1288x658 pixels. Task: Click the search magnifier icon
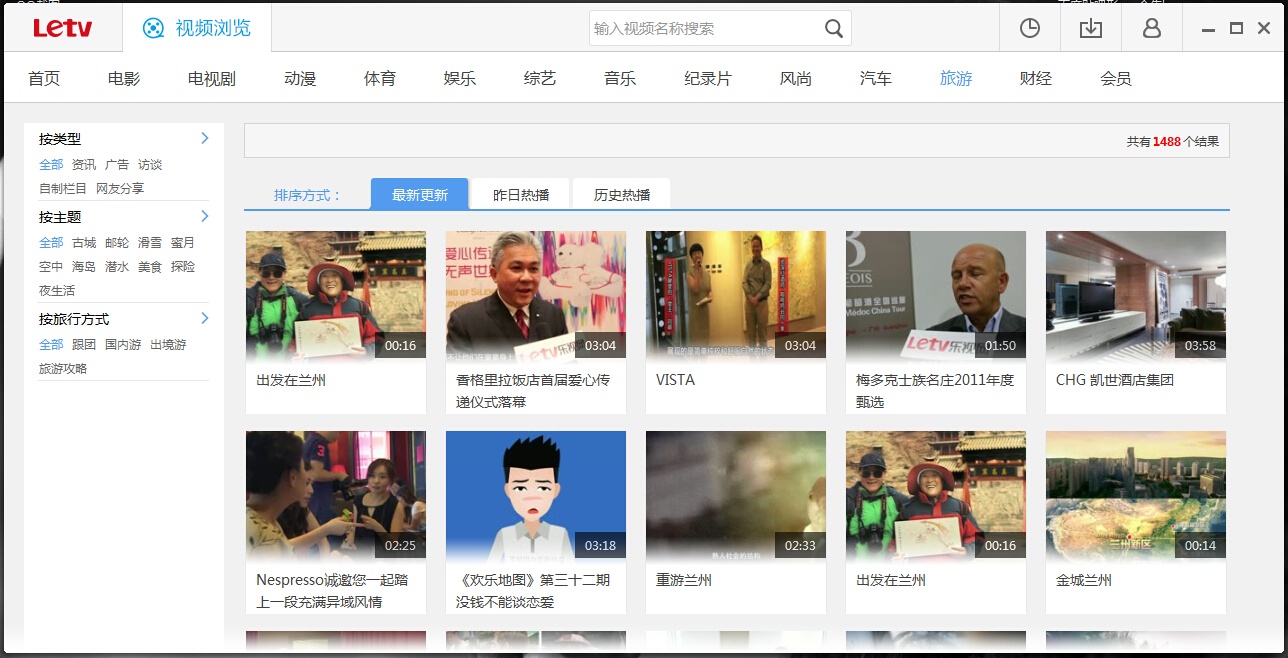click(x=834, y=28)
